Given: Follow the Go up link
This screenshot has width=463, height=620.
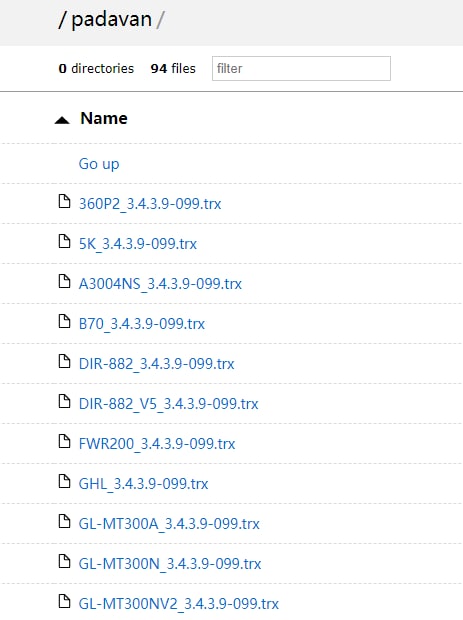Looking at the screenshot, I should click(99, 164).
